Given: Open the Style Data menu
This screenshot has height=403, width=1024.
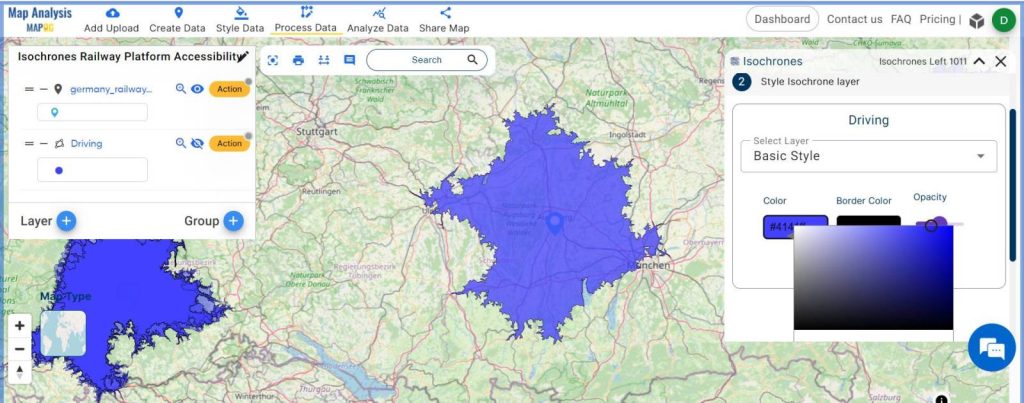Looking at the screenshot, I should coord(240,20).
